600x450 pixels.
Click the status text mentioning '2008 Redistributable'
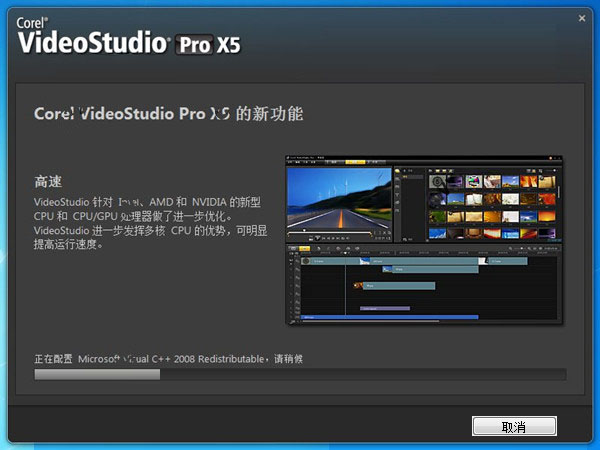(168, 359)
